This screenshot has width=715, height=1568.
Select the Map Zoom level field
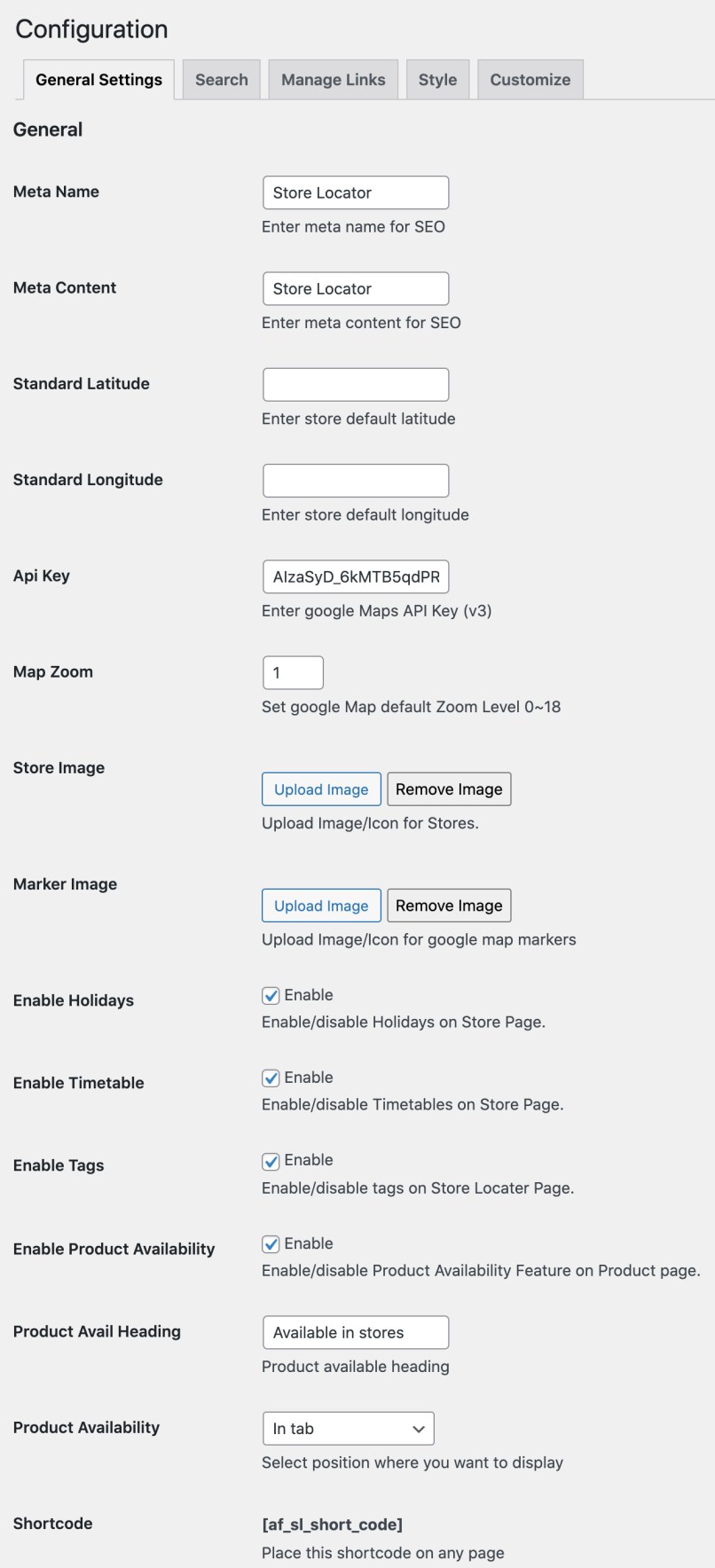293,672
